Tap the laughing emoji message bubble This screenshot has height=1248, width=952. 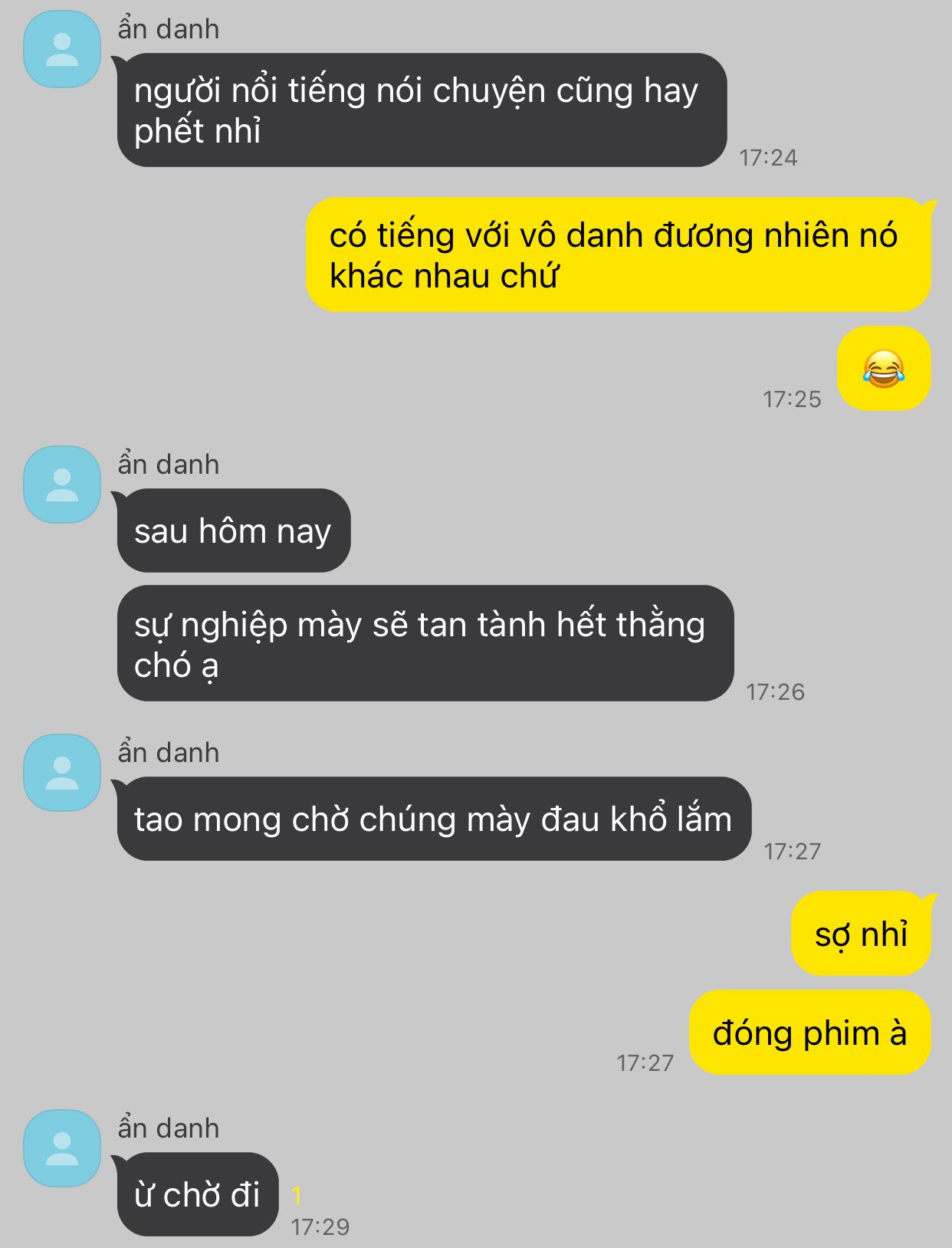tap(884, 369)
